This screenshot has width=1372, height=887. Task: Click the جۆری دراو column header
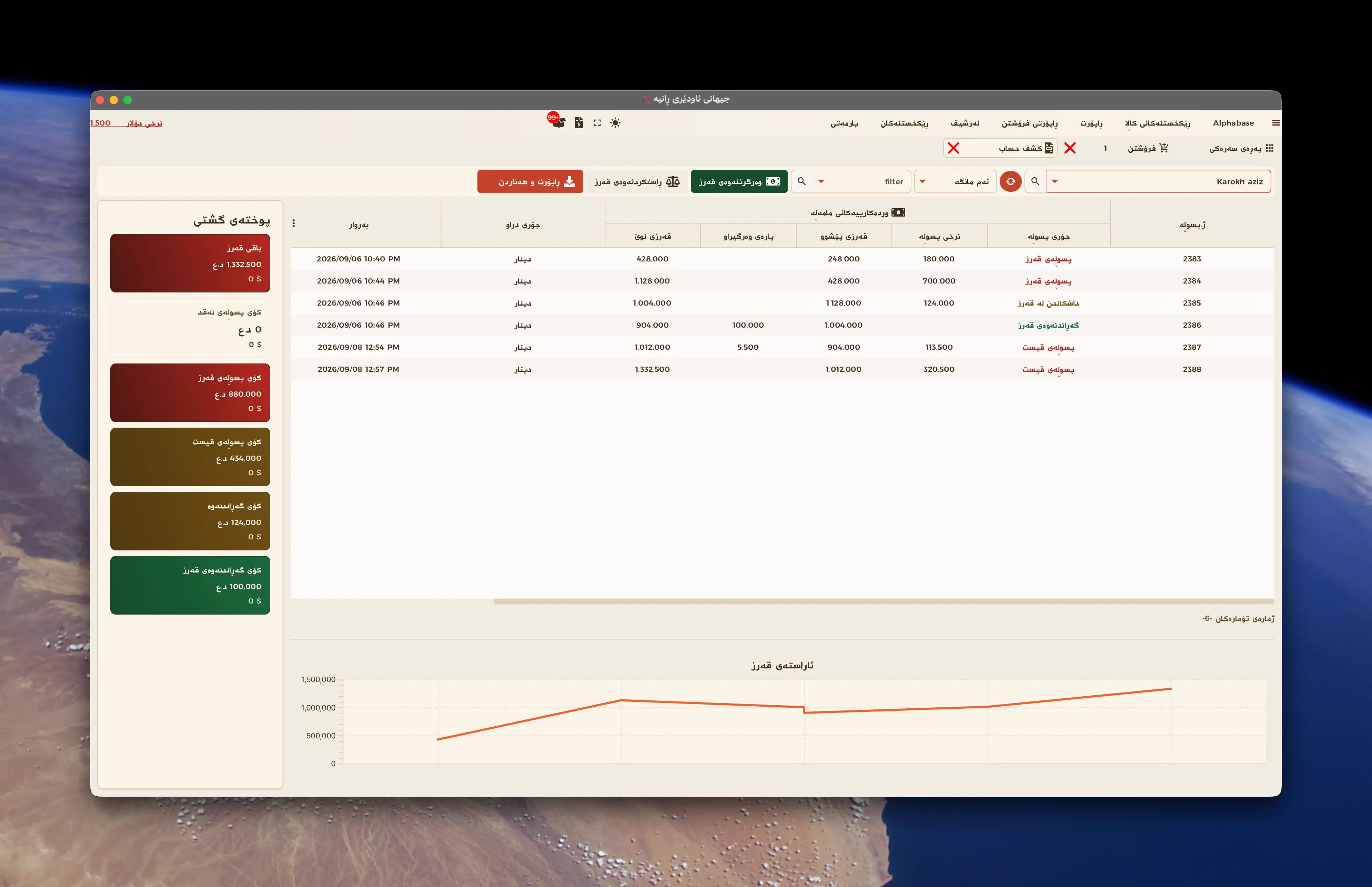coord(523,225)
